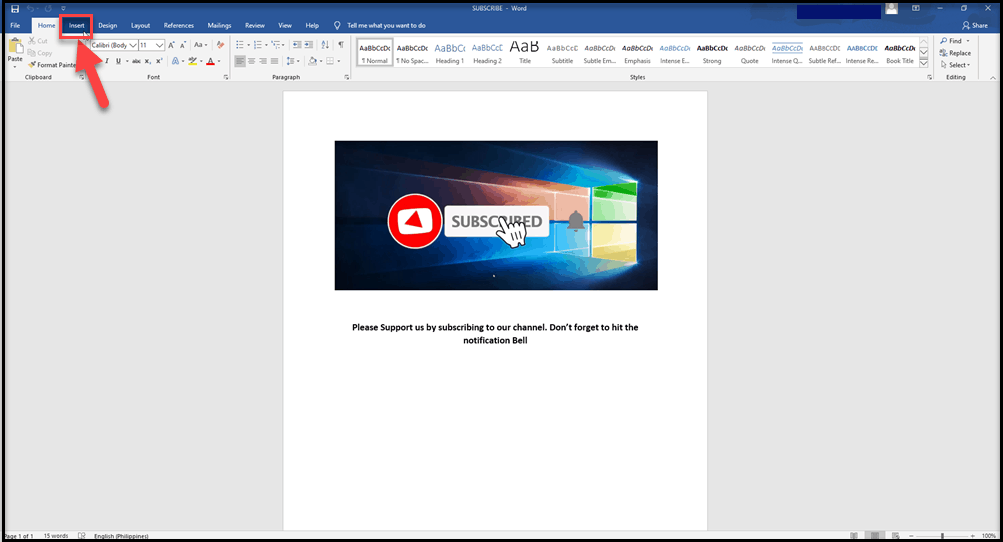Viewport: 1003px width, 542px height.
Task: Open the Customize Quick Access Toolbar arrow
Action: coord(63,9)
